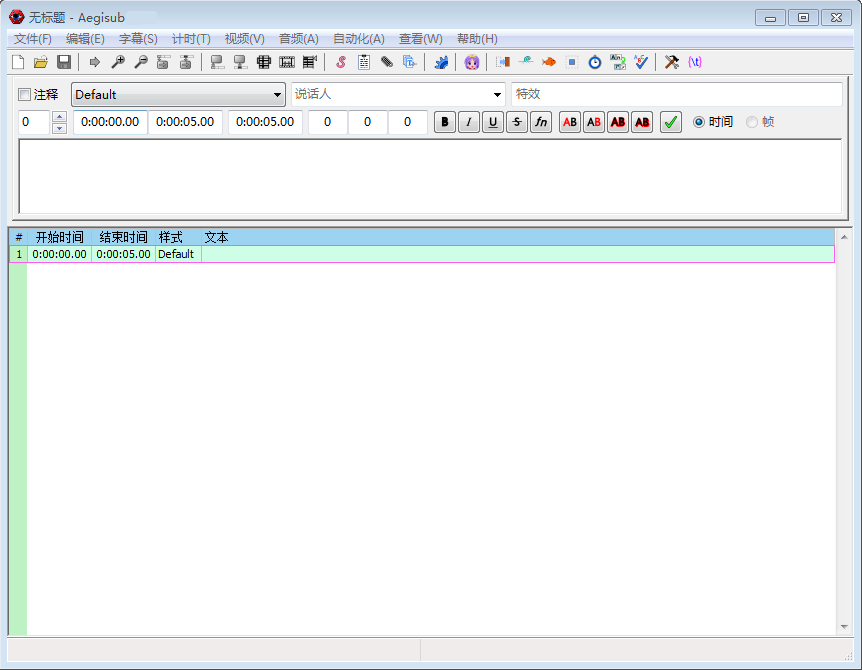The height and width of the screenshot is (670, 862).
Task: Click the fn font name button
Action: pyautogui.click(x=541, y=122)
